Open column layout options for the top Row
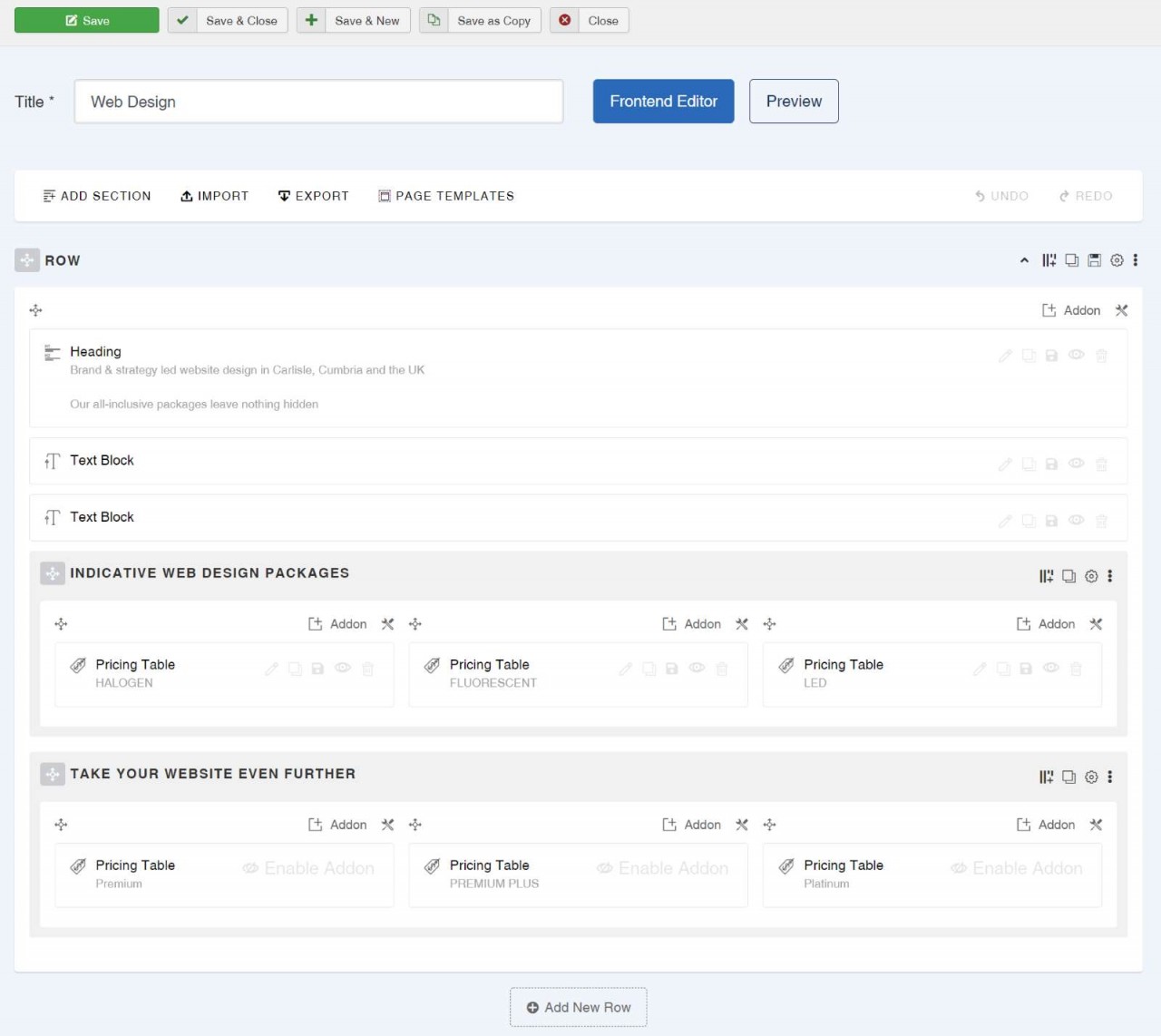 point(1049,260)
